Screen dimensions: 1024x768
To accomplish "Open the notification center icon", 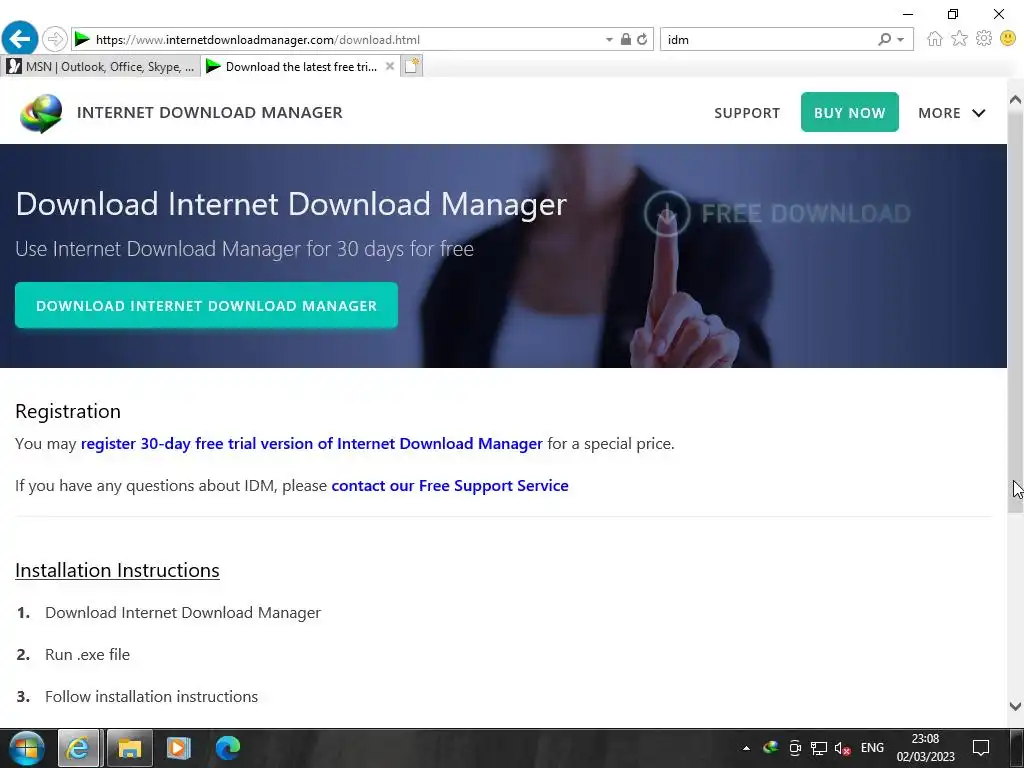I will tap(980, 748).
